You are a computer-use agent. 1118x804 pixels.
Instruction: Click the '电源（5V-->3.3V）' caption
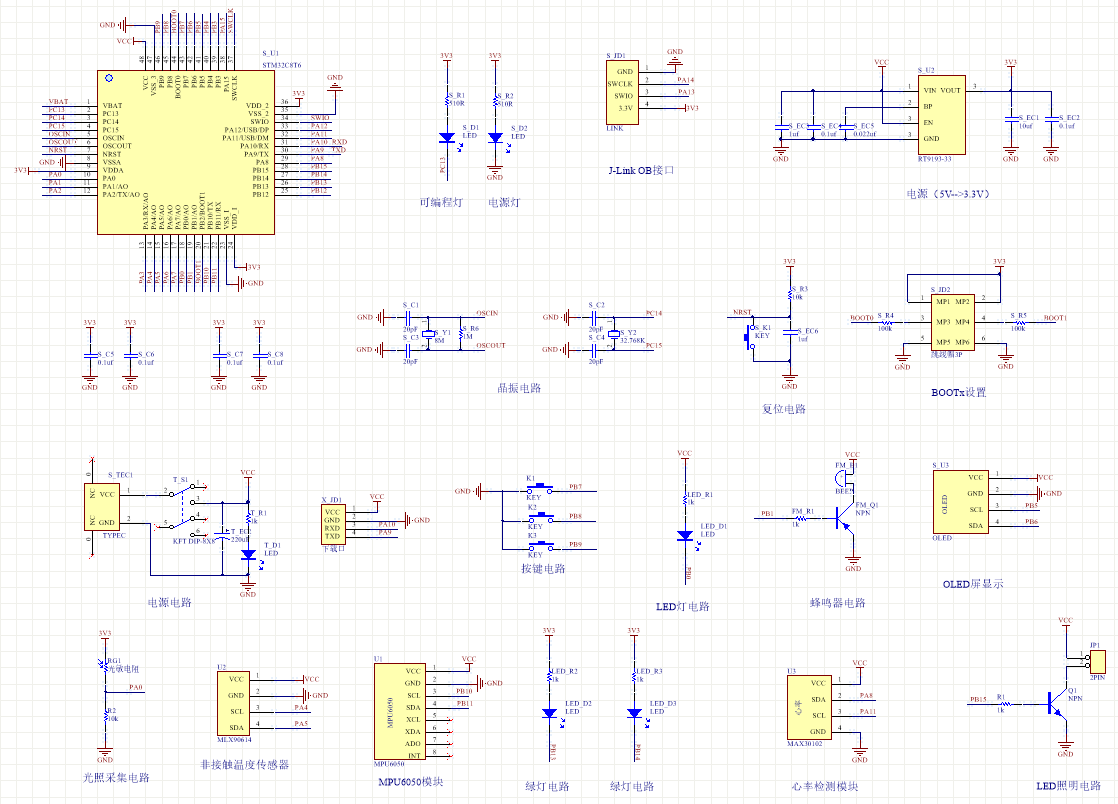tap(948, 194)
